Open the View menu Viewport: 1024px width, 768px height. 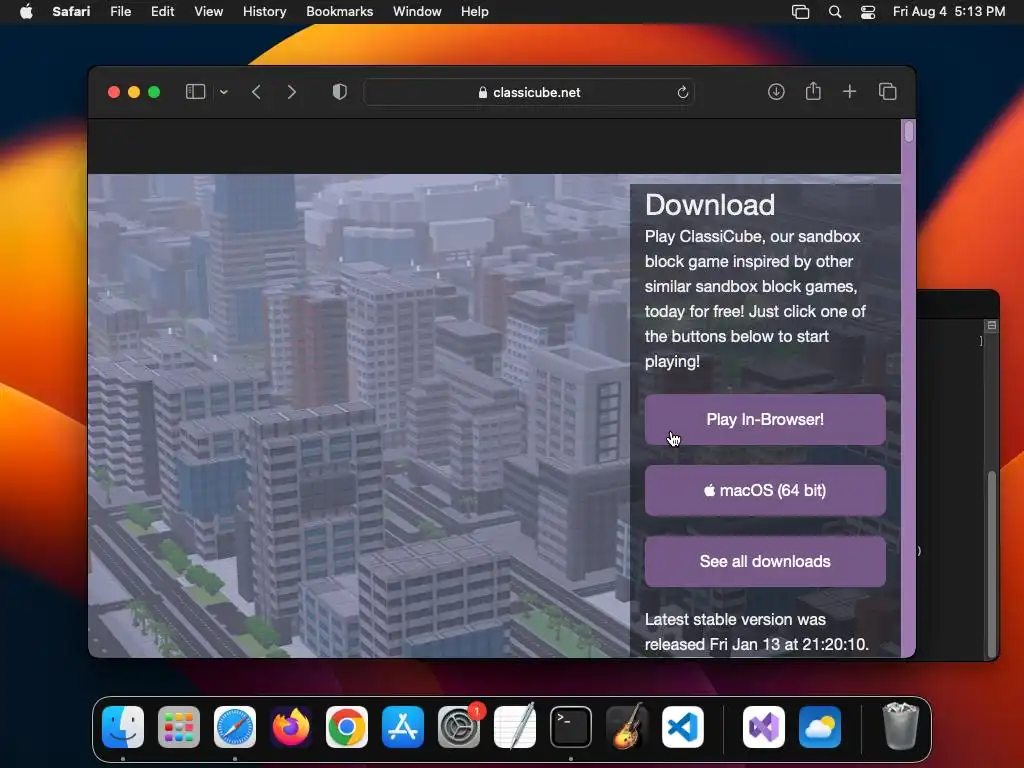coord(208,12)
